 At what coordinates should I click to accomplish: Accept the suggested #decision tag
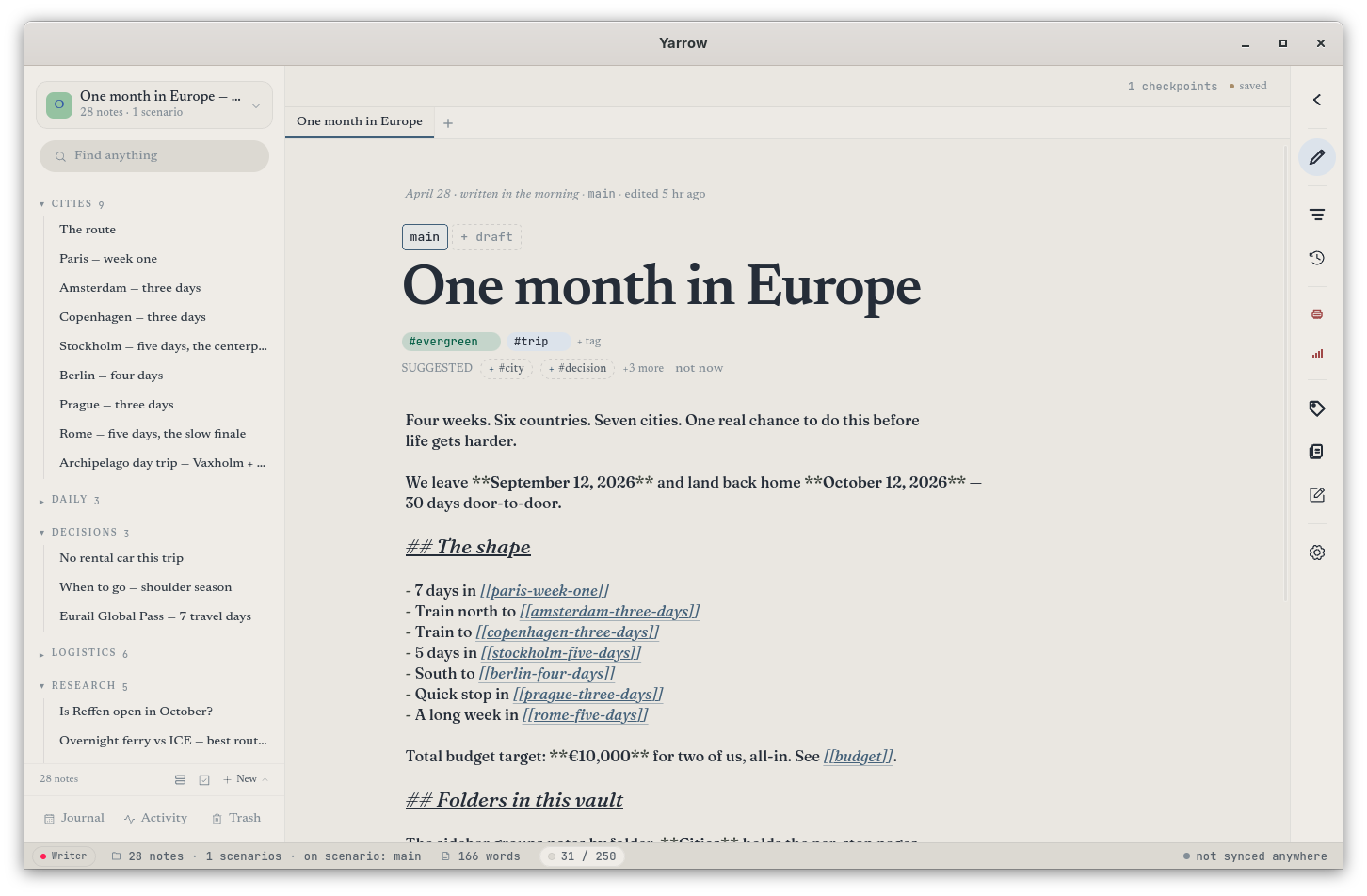click(577, 369)
